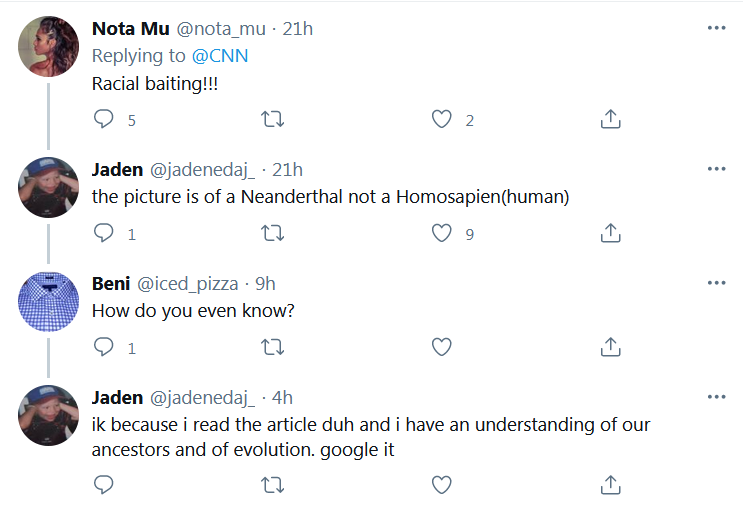Open more options on Jaden's 21h tweet
The height and width of the screenshot is (505, 743).
point(716,169)
